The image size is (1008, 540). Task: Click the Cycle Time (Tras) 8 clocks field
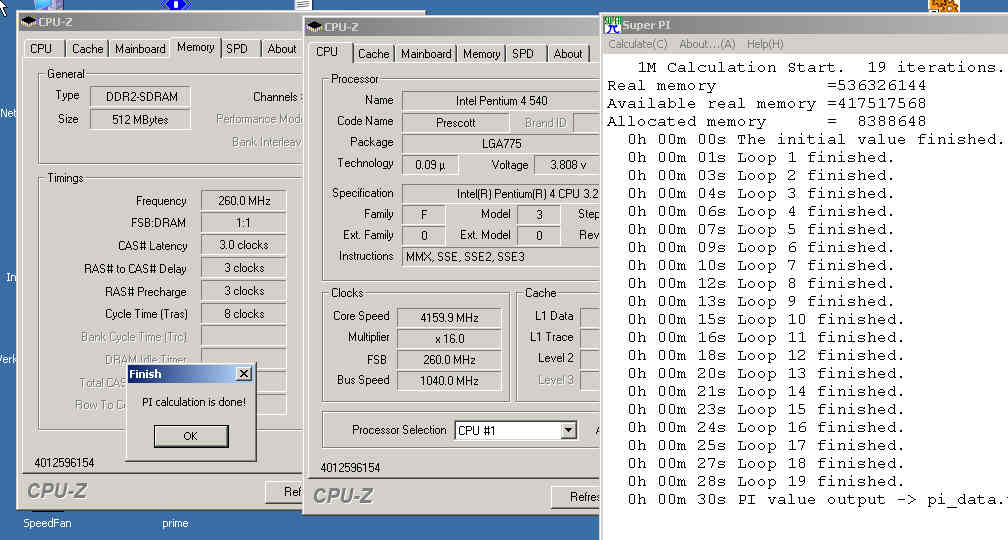(x=244, y=314)
